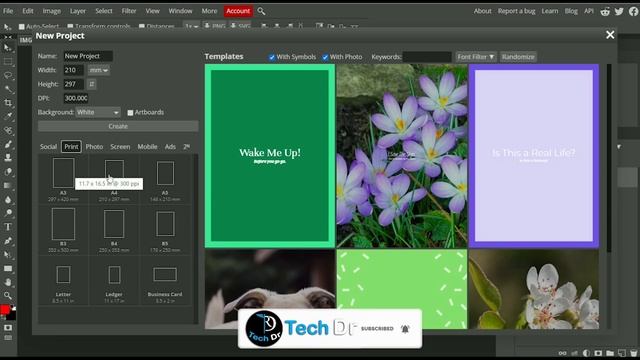The width and height of the screenshot is (640, 360).
Task: Select the Eraser tool
Action: click(8, 172)
